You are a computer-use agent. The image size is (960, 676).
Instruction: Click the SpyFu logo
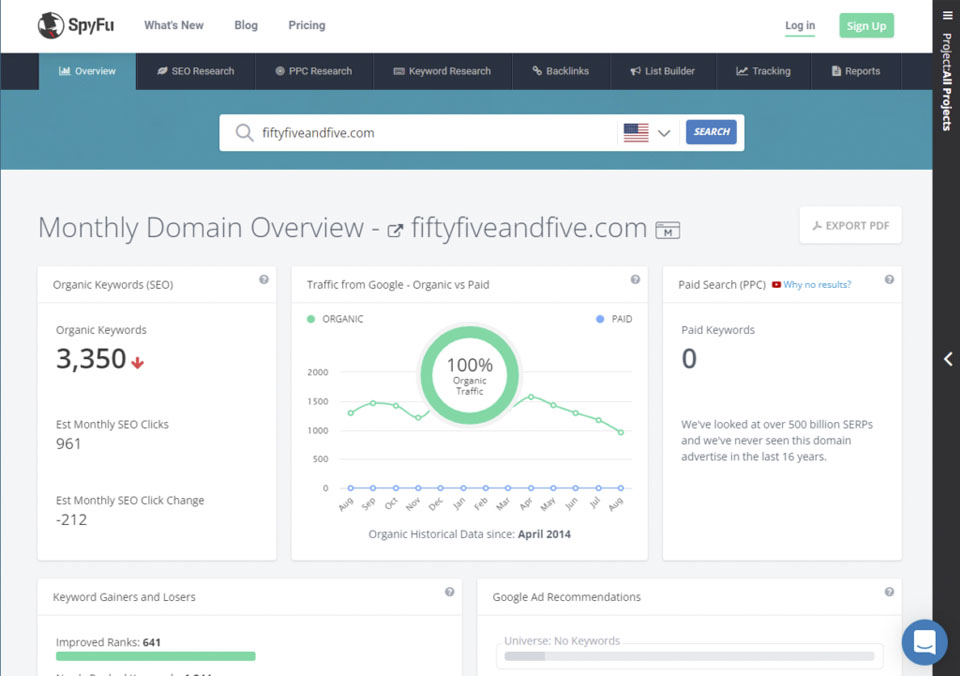[76, 25]
